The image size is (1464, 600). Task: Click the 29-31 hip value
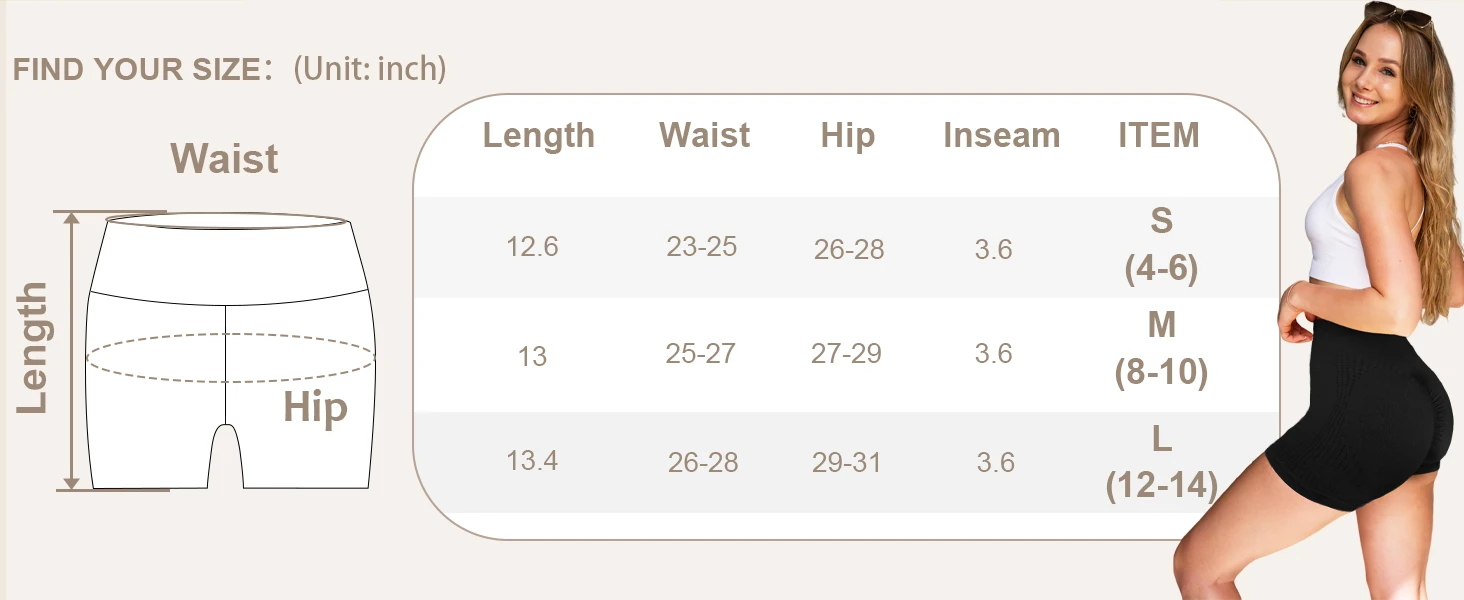coord(846,462)
